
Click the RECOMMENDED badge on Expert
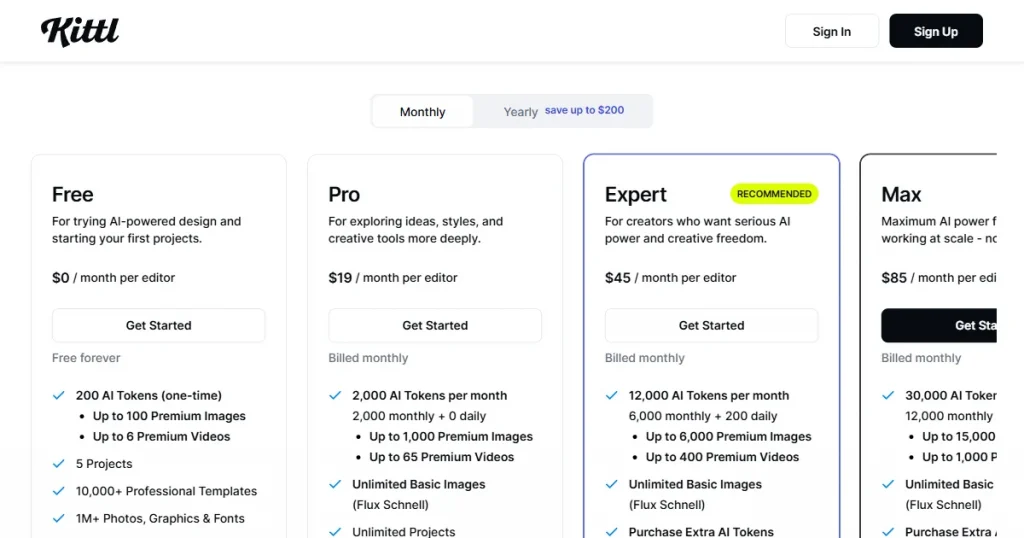(x=774, y=194)
